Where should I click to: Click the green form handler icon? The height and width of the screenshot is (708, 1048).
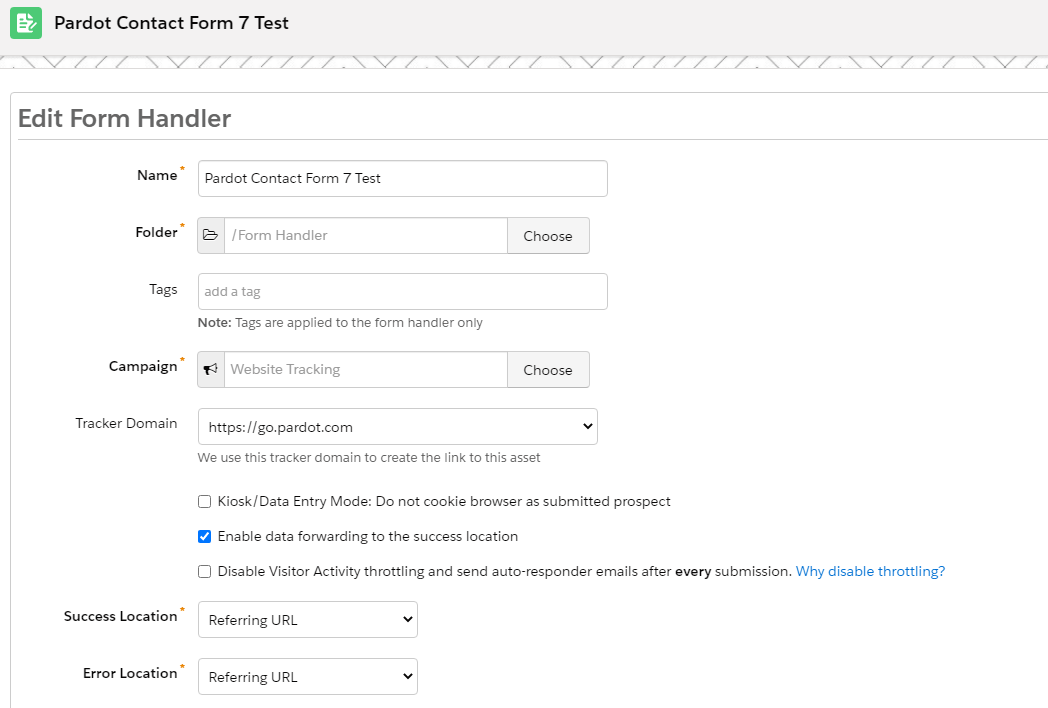[26, 23]
